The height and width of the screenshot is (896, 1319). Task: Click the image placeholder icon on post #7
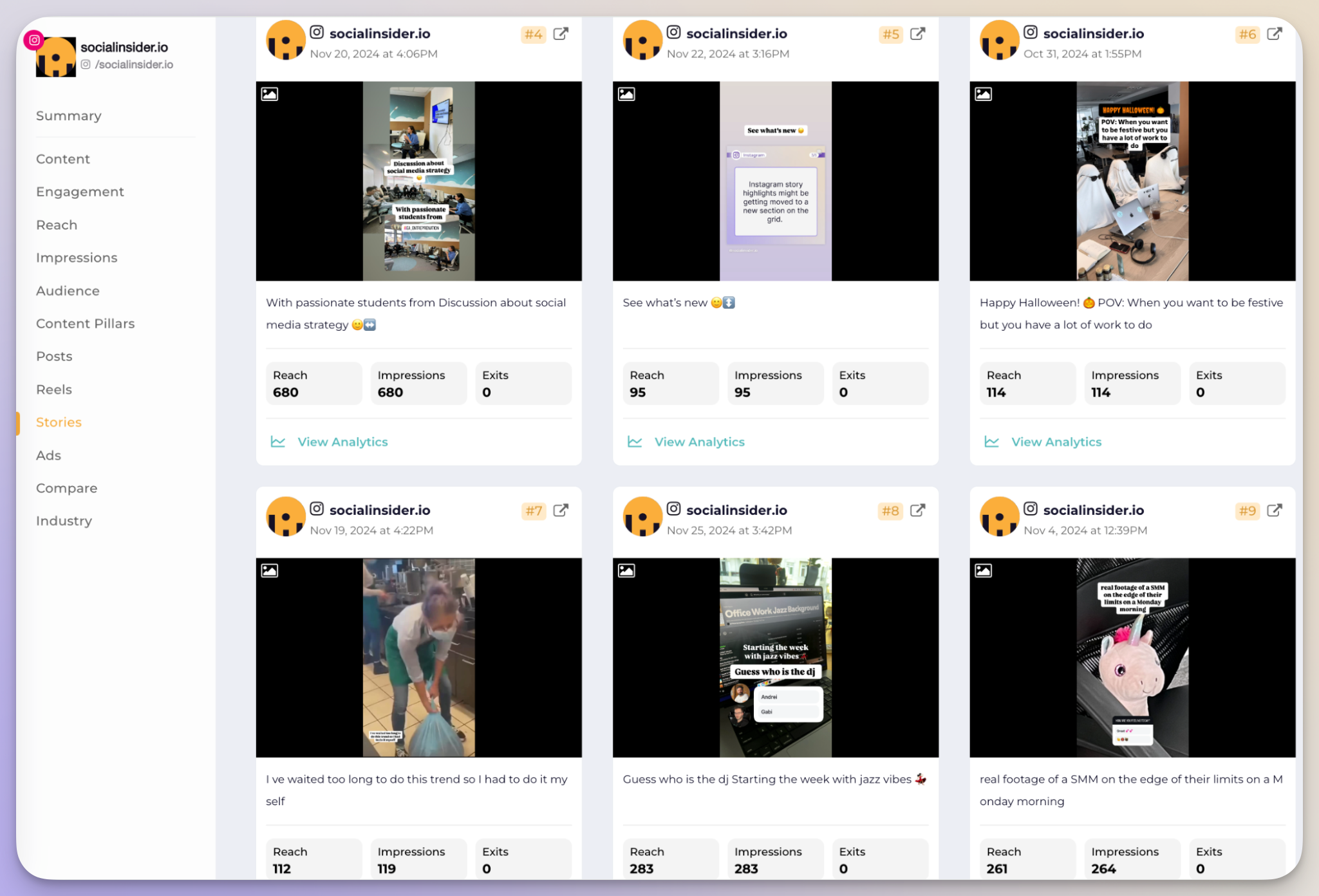(x=269, y=570)
